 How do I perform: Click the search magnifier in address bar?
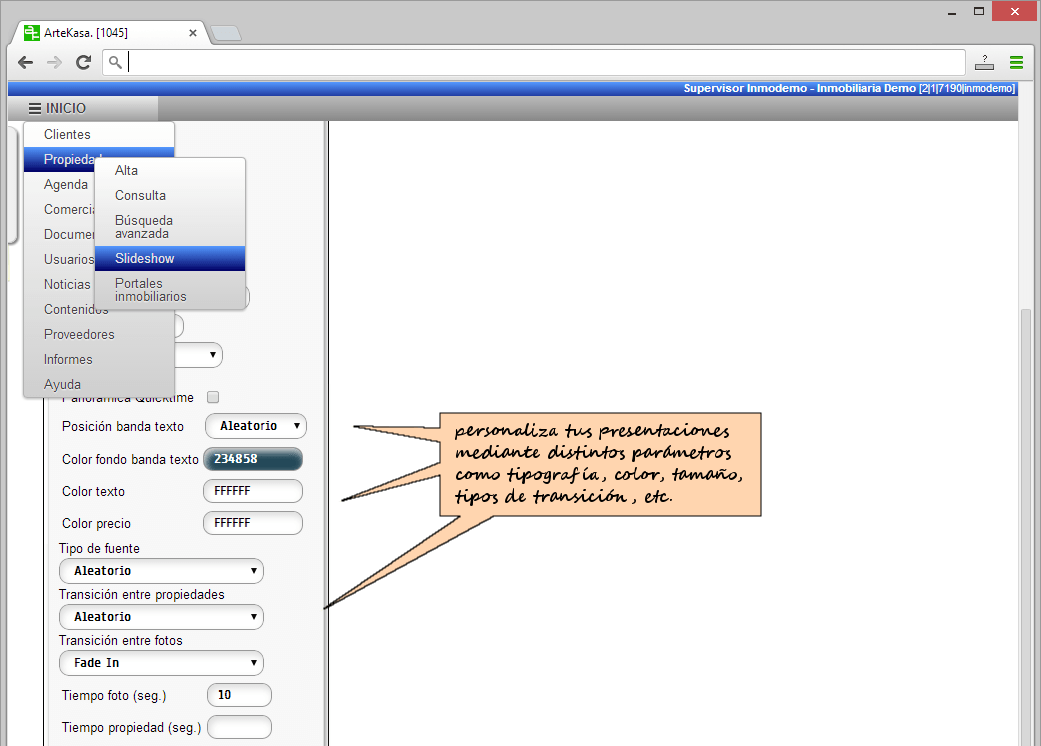pos(116,63)
